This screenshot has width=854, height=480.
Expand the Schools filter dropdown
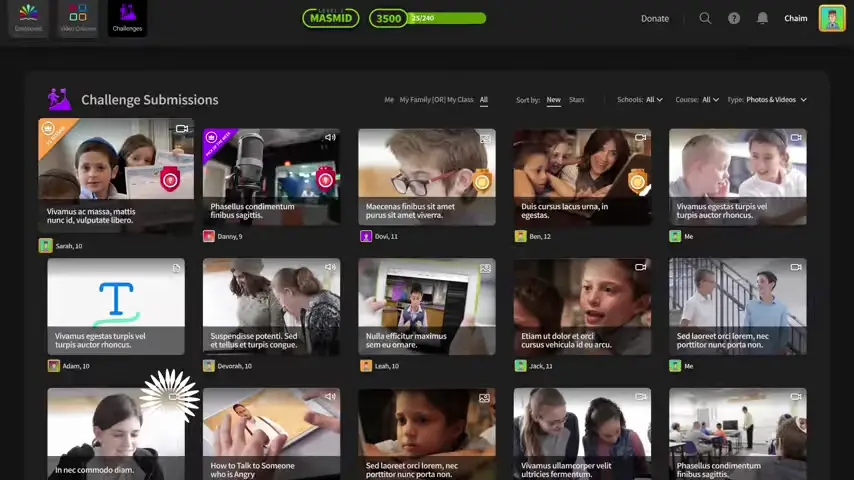[x=640, y=100]
